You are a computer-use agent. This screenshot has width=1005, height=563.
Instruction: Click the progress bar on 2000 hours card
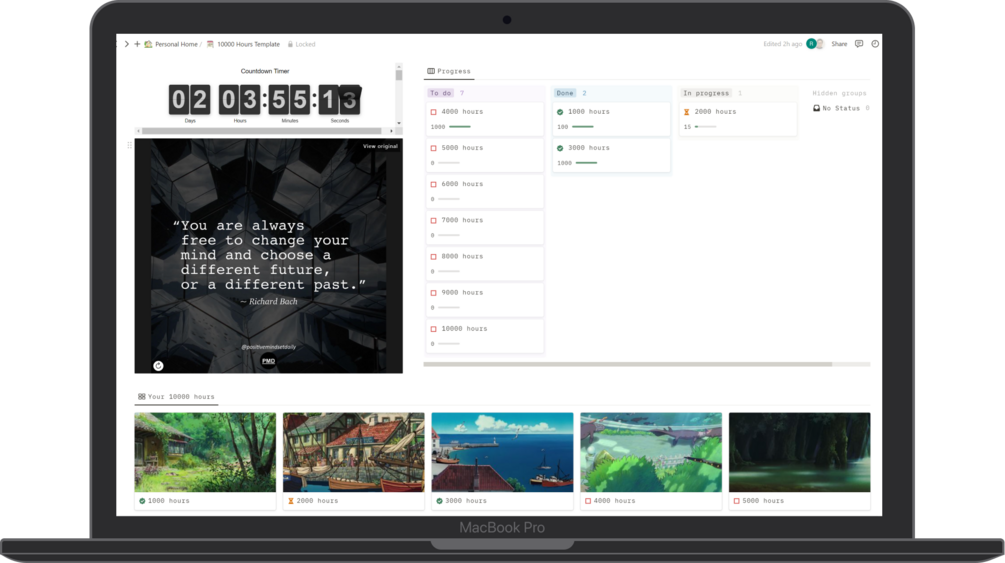click(705, 127)
